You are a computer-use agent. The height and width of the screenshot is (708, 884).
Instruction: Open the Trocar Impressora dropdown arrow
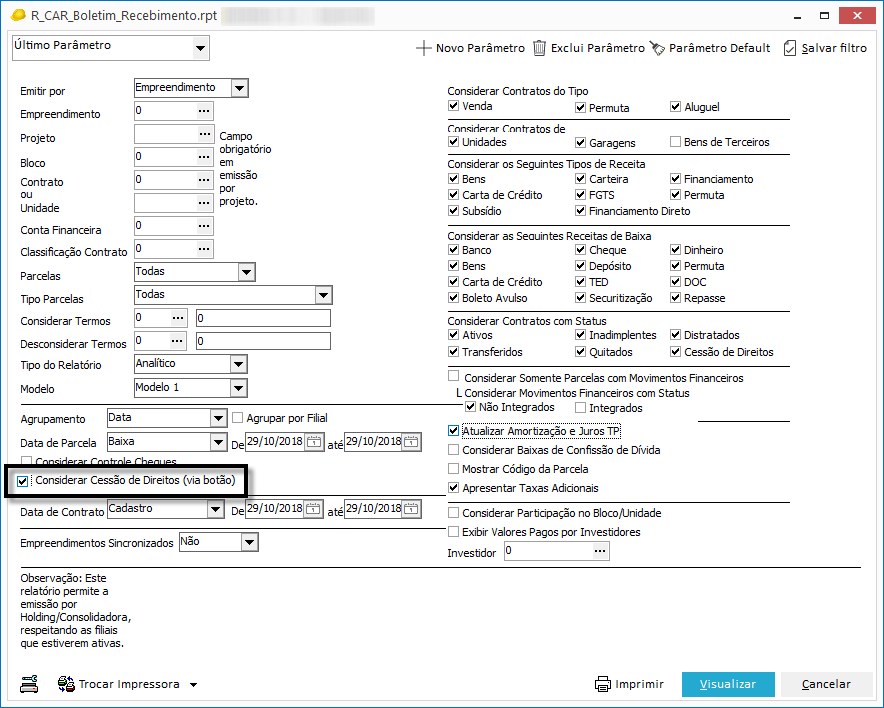click(193, 685)
